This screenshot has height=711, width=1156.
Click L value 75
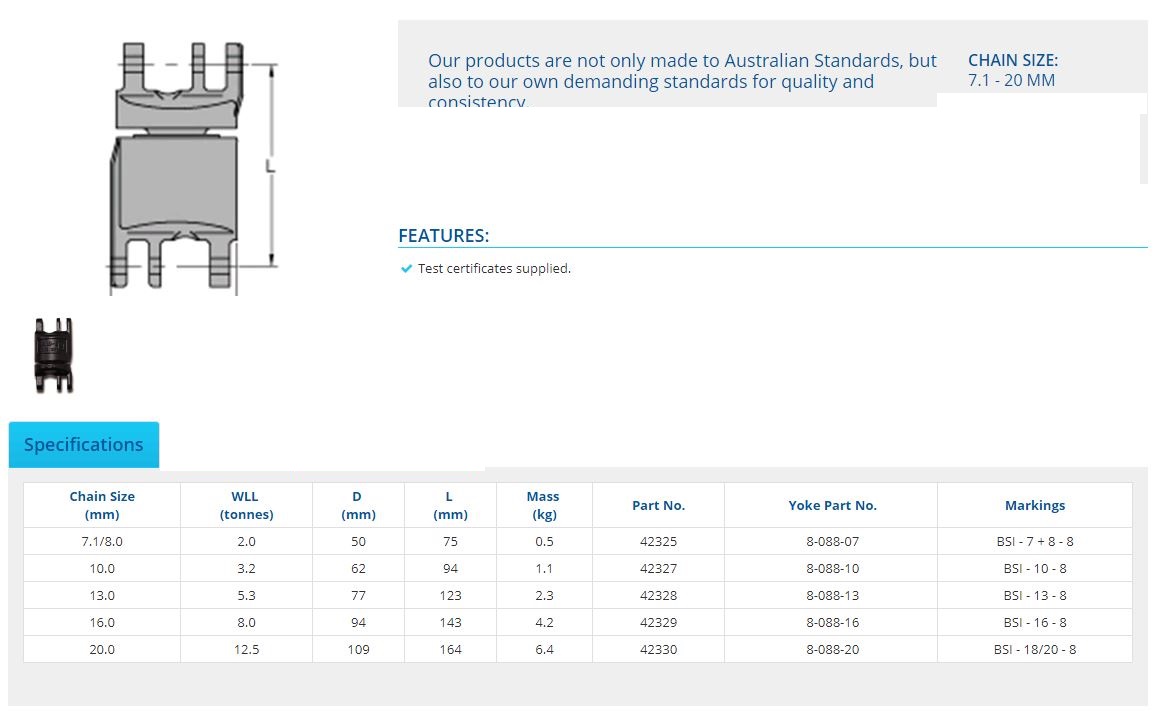point(450,541)
